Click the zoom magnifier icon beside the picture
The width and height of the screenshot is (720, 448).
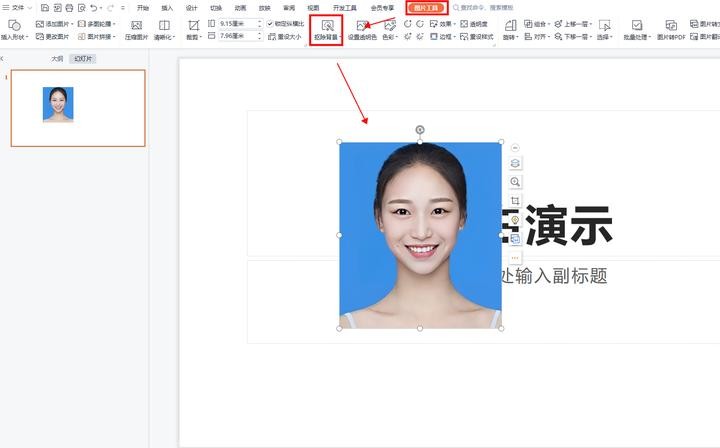click(x=515, y=182)
